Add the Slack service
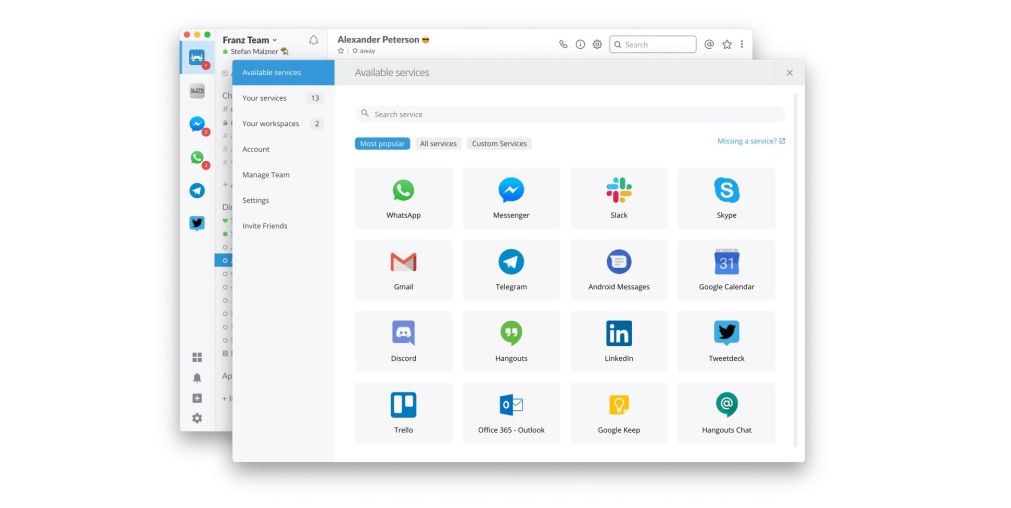The width and height of the screenshot is (1011, 508). click(618, 198)
